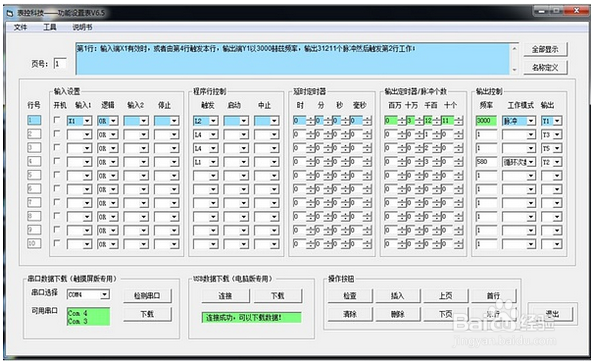
Task: Click the description box scroll-up arrow
Action: tap(514, 49)
